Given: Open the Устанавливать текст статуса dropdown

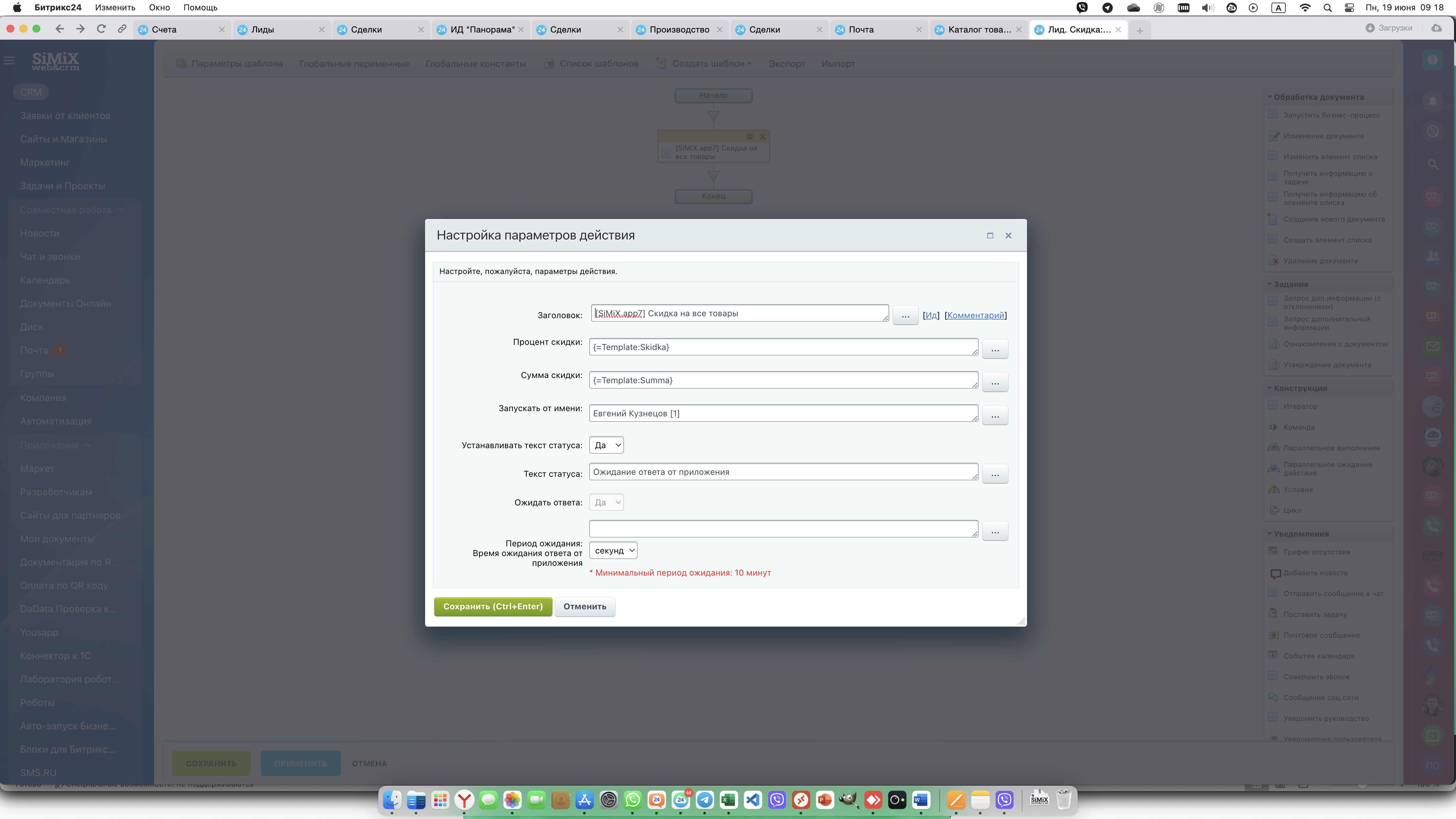Looking at the screenshot, I should tap(606, 445).
